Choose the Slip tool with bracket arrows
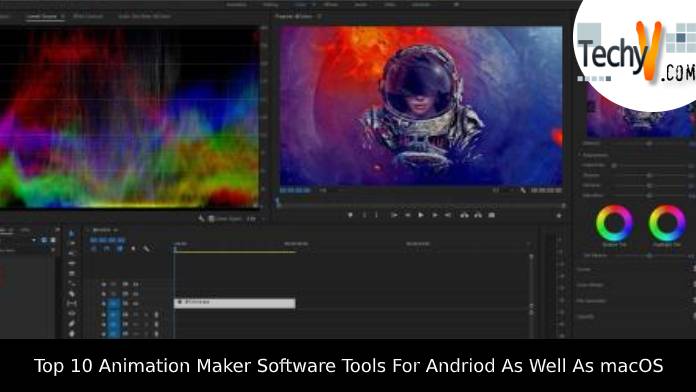Viewport: 696px width, 392px height. pyautogui.click(x=71, y=304)
